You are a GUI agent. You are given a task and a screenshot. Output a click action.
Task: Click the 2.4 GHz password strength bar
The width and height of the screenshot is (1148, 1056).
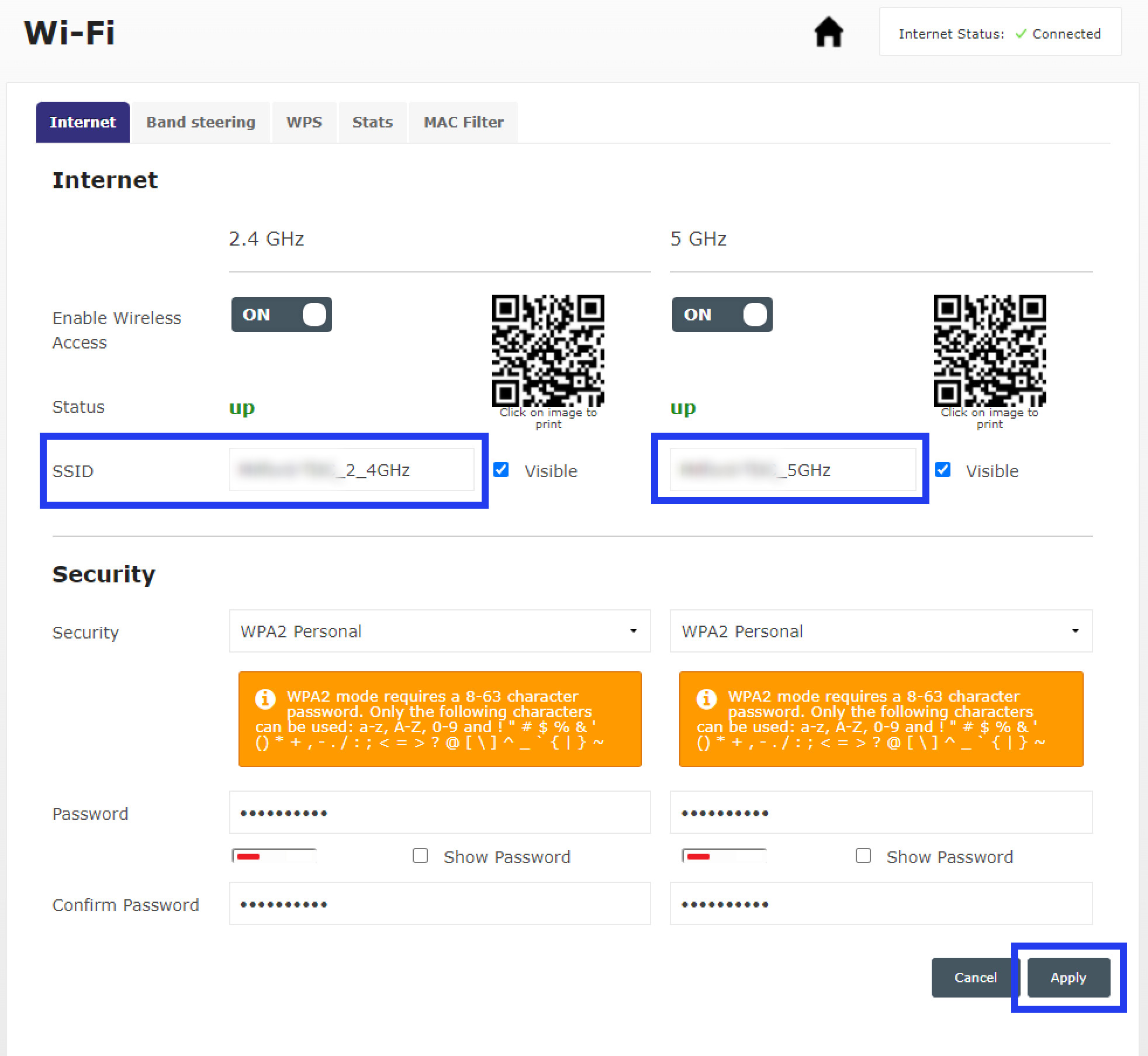point(274,856)
